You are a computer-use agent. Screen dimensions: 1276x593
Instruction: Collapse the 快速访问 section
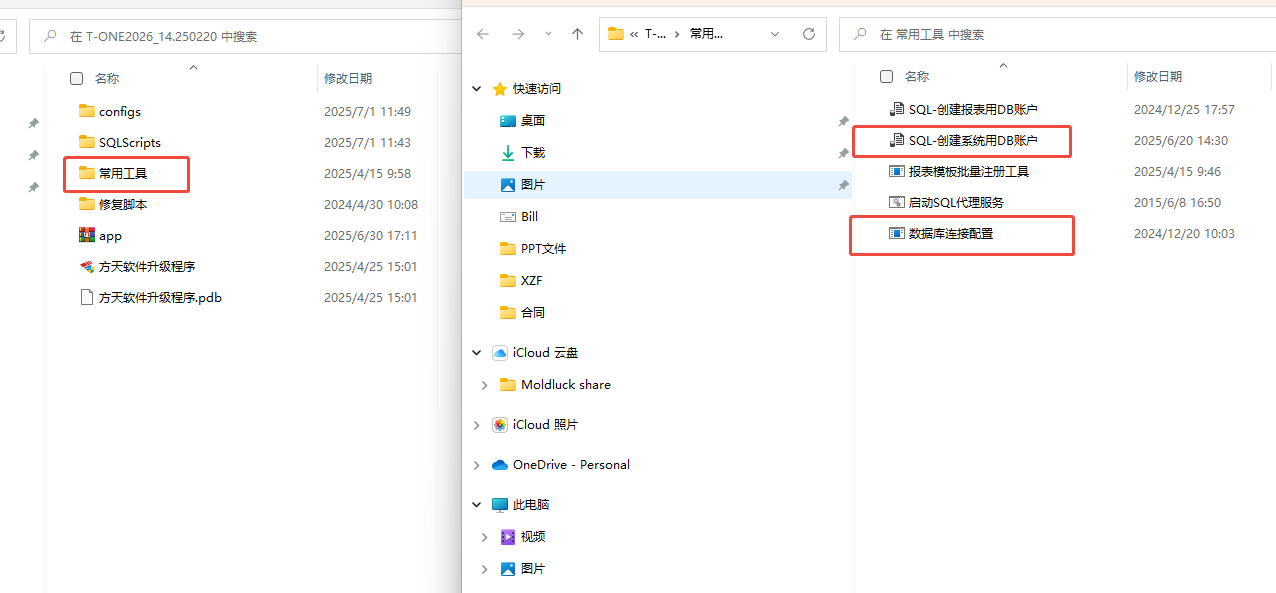[477, 88]
